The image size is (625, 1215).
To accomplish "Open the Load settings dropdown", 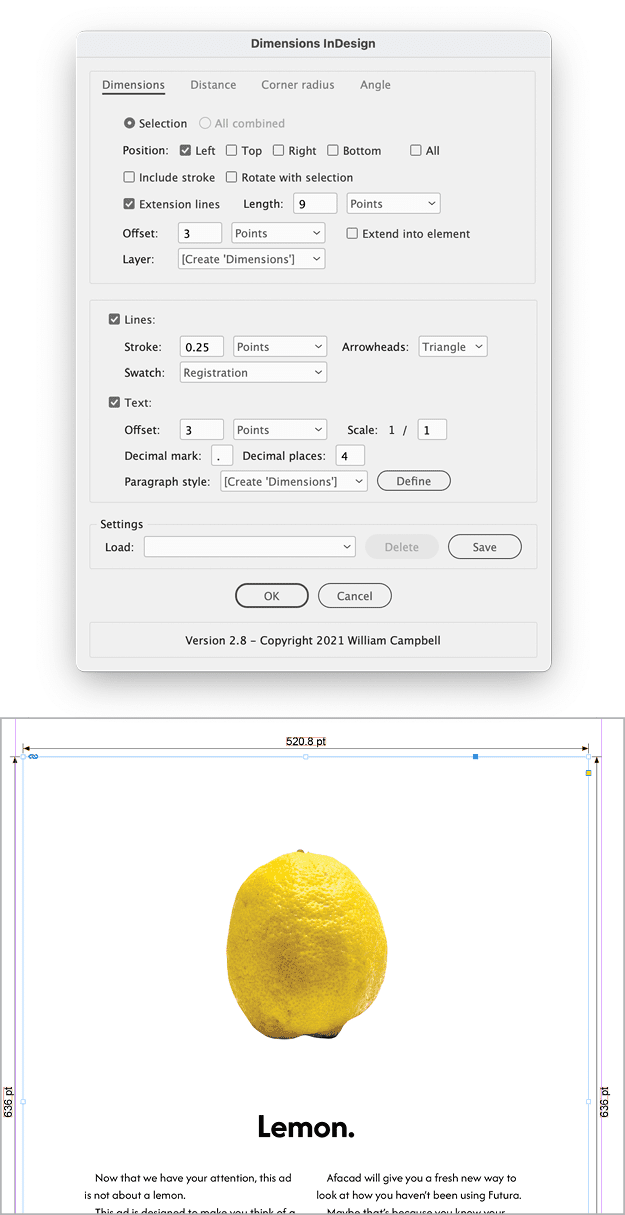I will tap(250, 547).
